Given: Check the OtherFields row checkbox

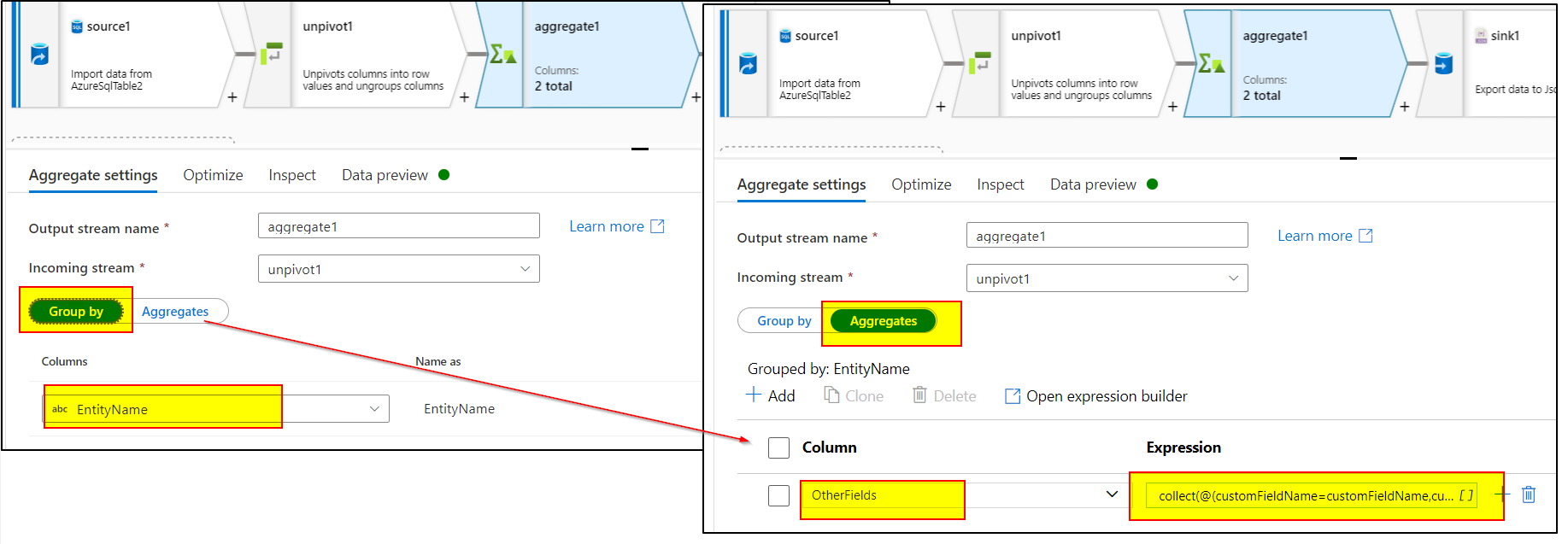Looking at the screenshot, I should [x=778, y=495].
